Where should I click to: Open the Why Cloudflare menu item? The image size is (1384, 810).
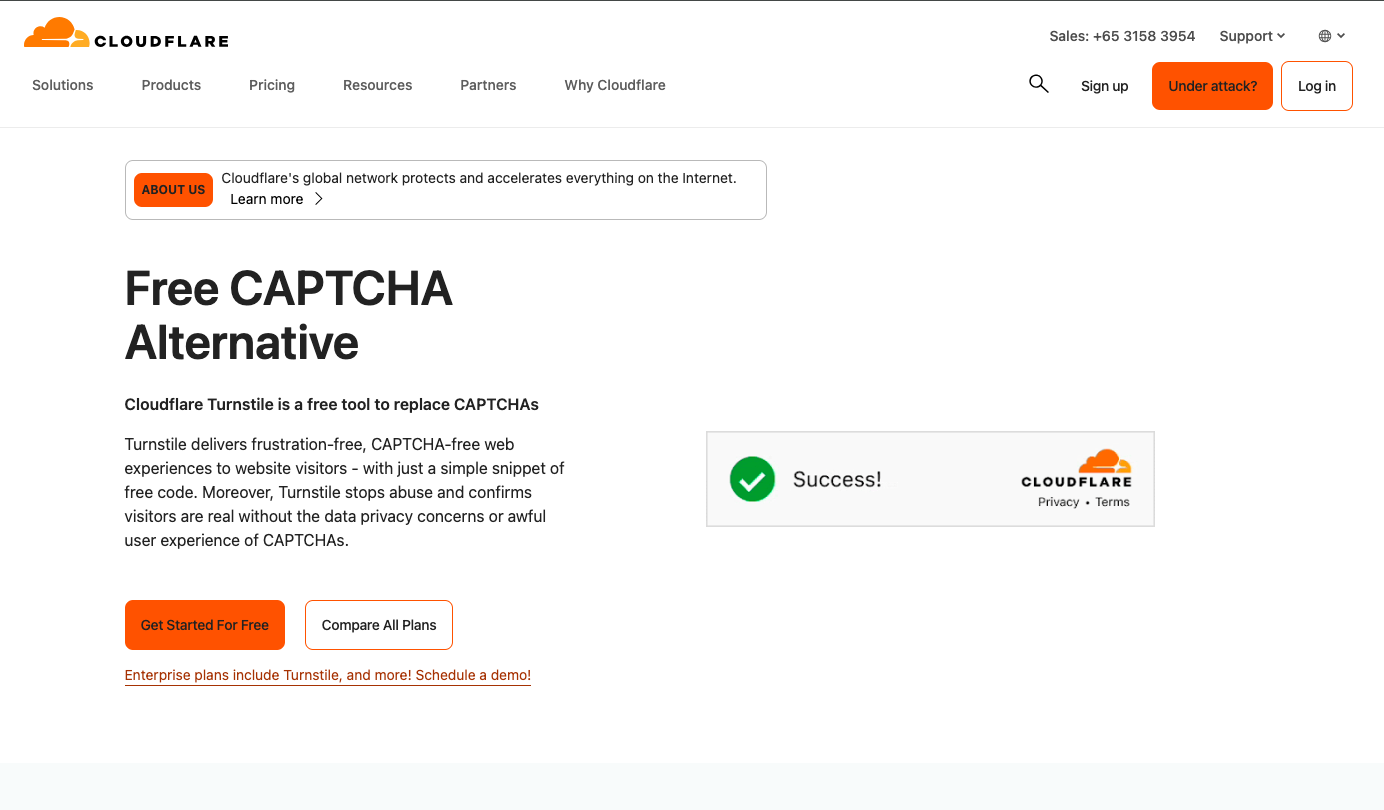[614, 85]
